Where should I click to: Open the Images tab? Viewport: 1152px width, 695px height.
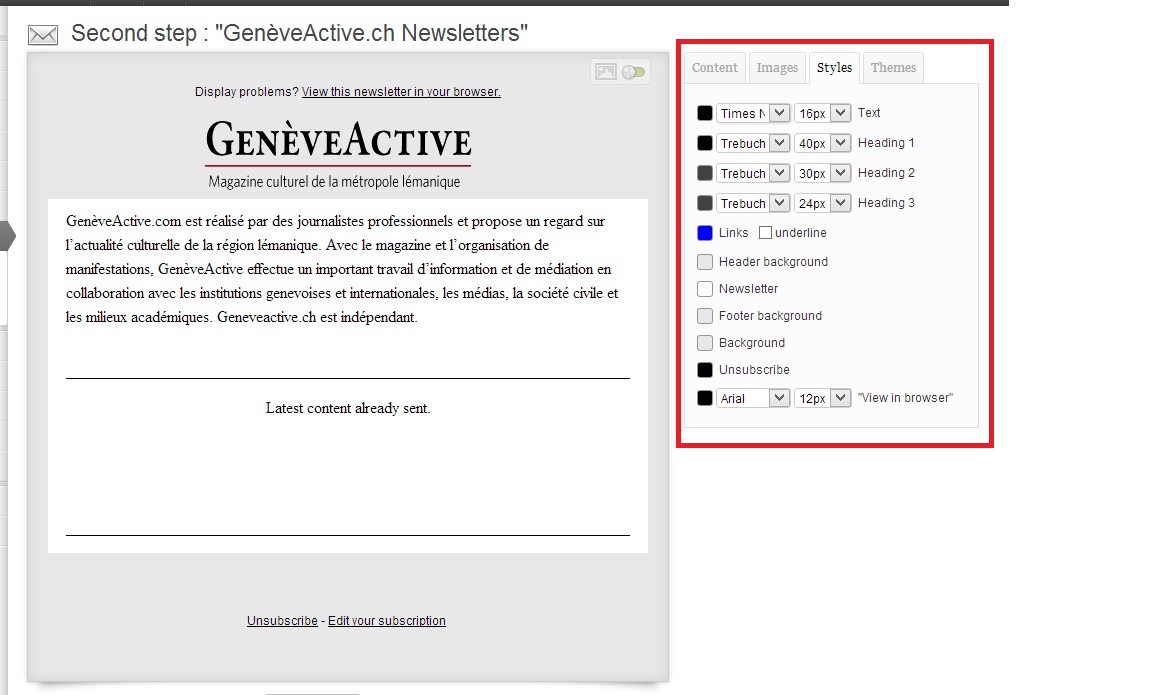pyautogui.click(x=777, y=68)
